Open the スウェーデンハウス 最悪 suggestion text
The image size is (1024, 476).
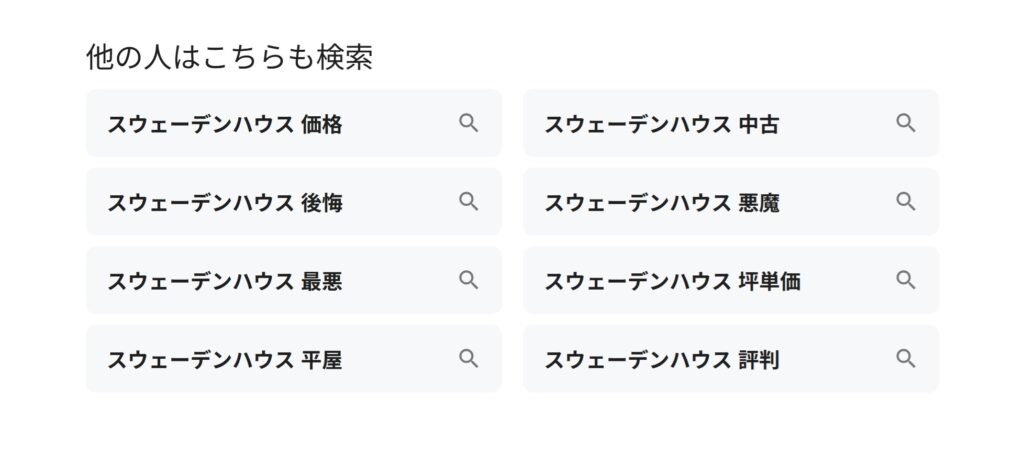click(x=225, y=281)
